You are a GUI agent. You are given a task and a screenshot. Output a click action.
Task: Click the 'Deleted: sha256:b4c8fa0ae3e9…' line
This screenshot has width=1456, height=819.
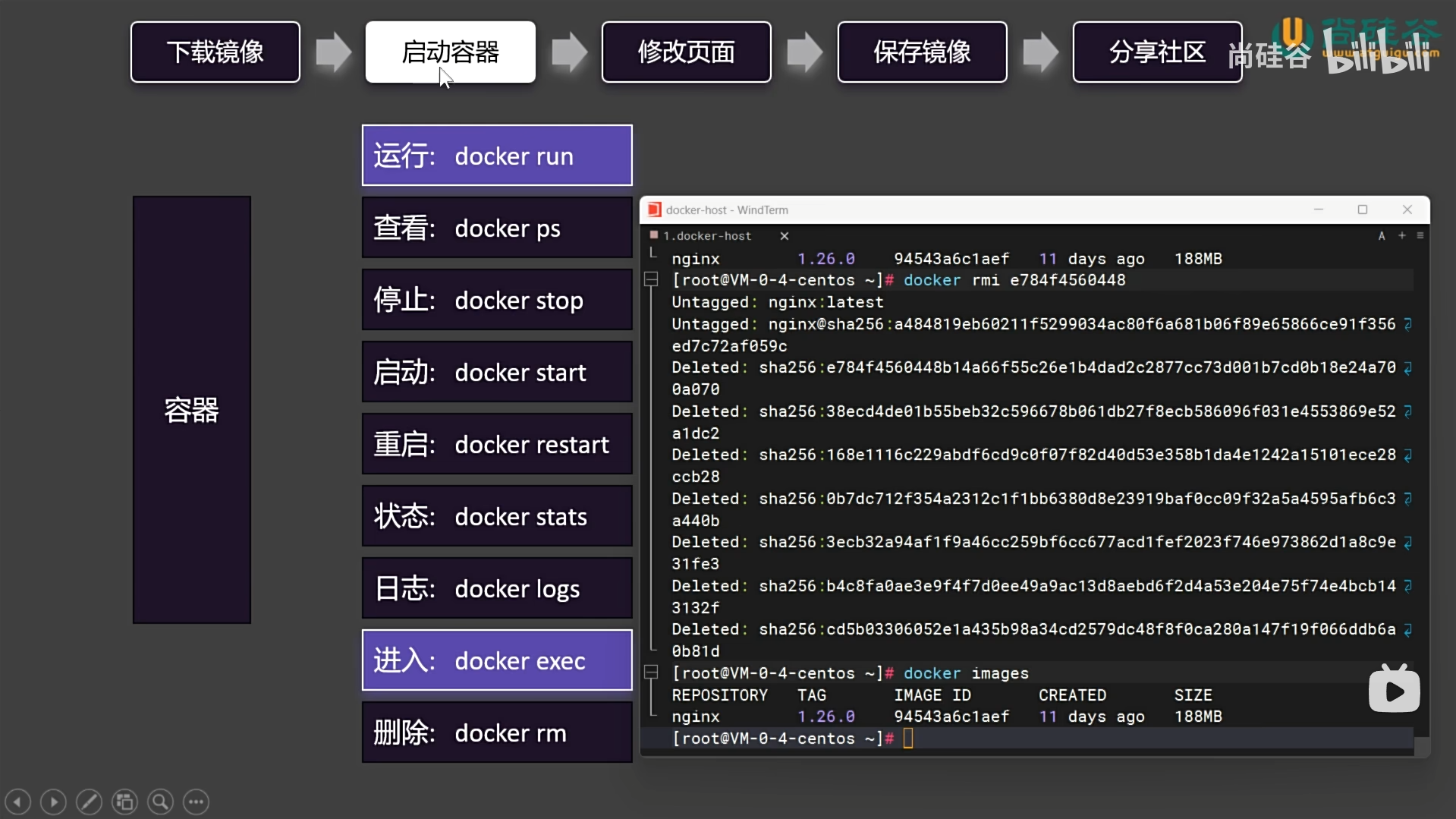1033,586
